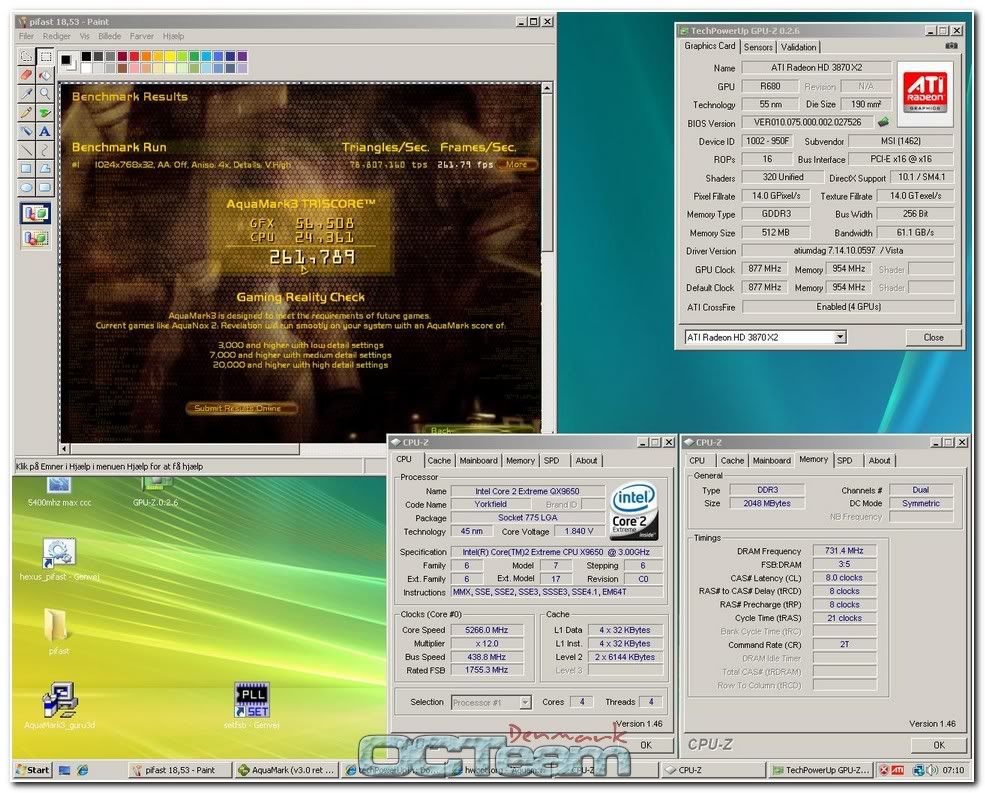Open the Cache tab in left CPU-Z window
The image size is (985, 793).
439,461
